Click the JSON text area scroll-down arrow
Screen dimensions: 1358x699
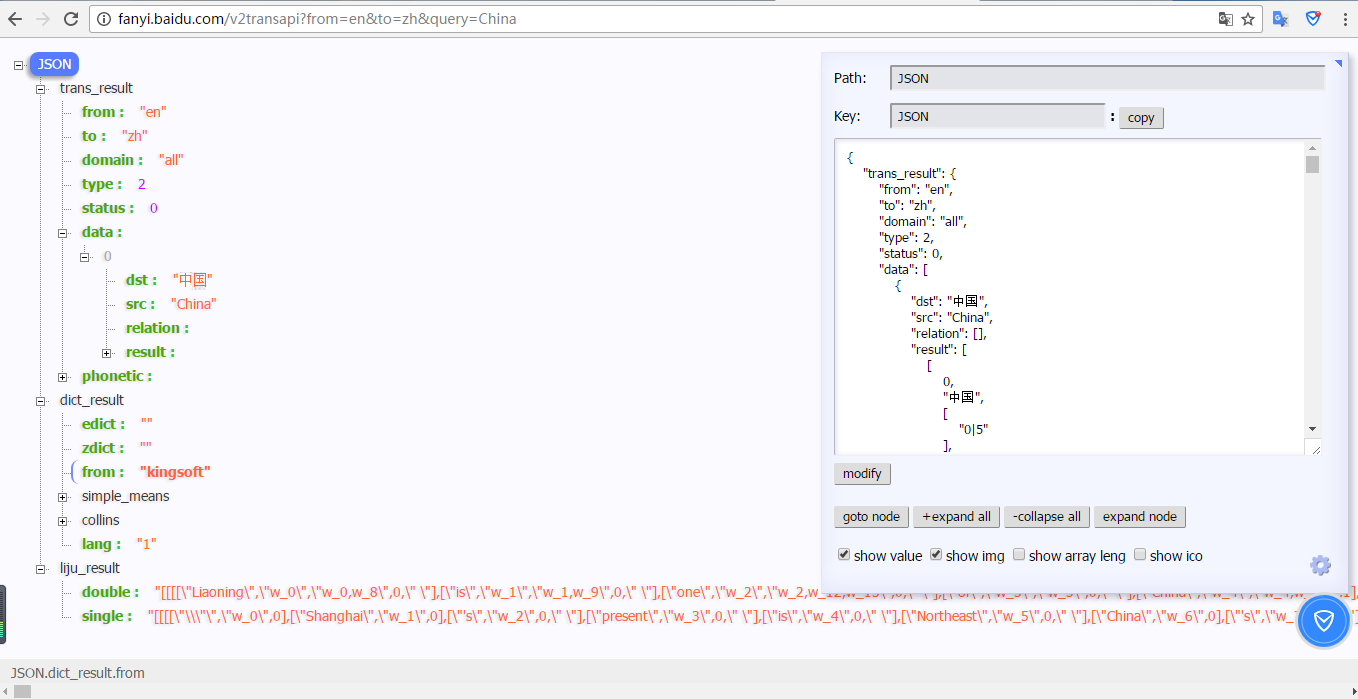click(x=1312, y=428)
